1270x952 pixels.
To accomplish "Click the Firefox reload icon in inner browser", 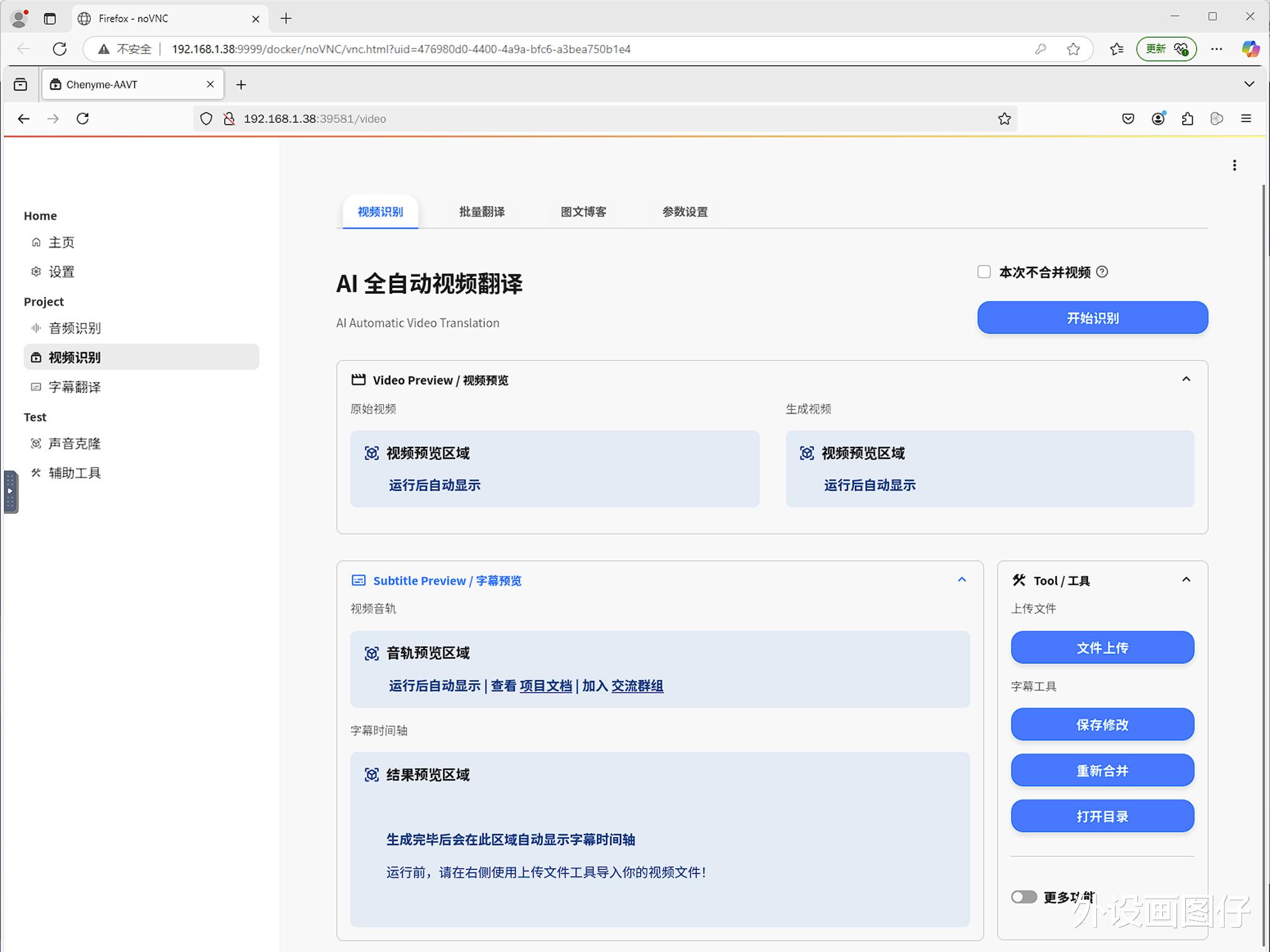I will [x=83, y=119].
